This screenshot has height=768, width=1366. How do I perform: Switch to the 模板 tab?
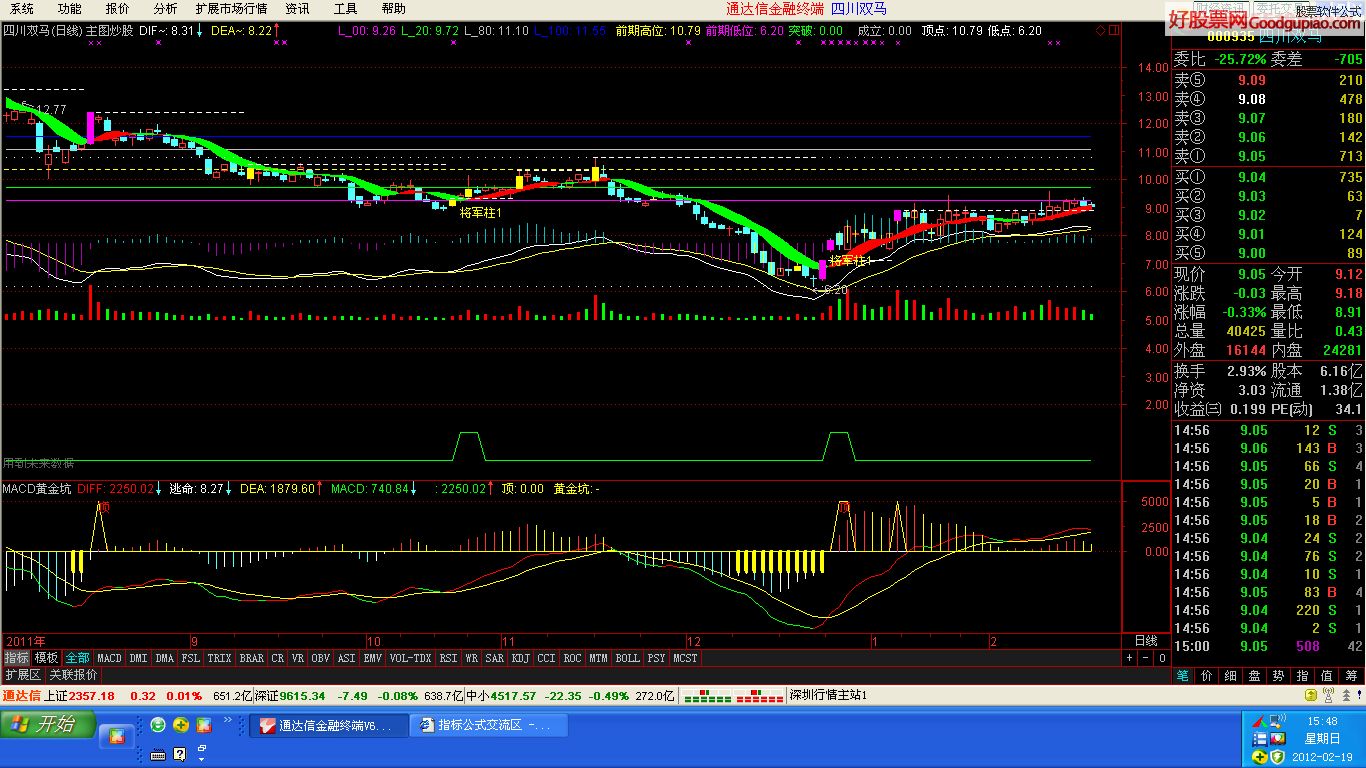[46, 658]
